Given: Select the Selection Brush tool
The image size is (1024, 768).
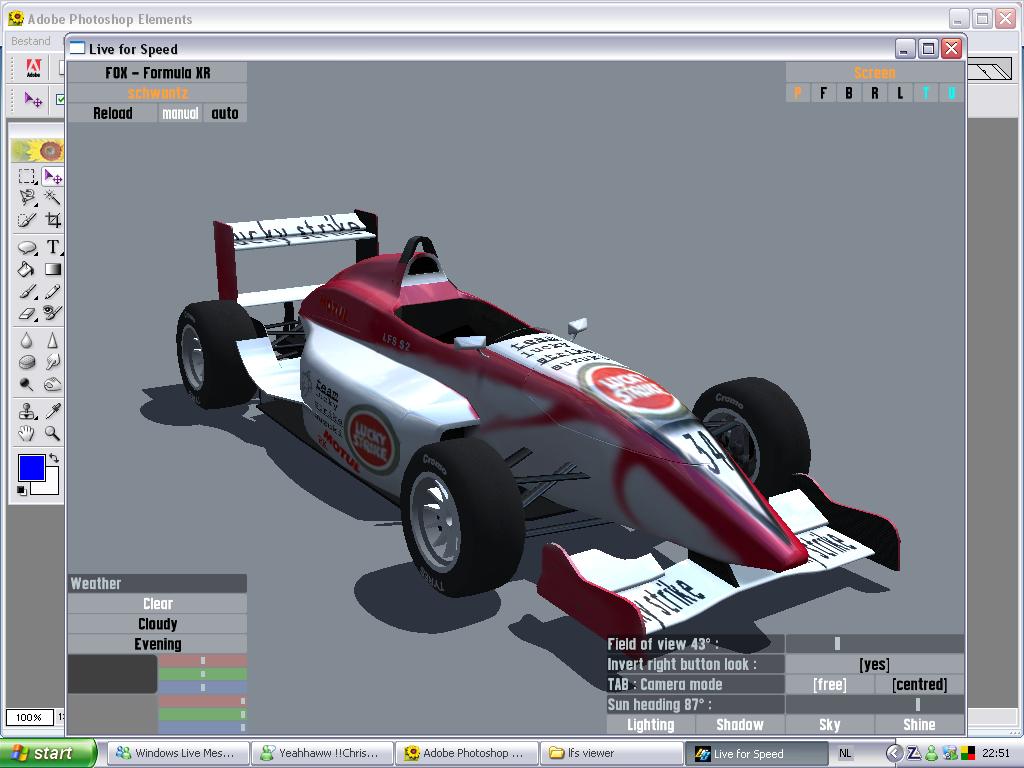Looking at the screenshot, I should pos(27,220).
